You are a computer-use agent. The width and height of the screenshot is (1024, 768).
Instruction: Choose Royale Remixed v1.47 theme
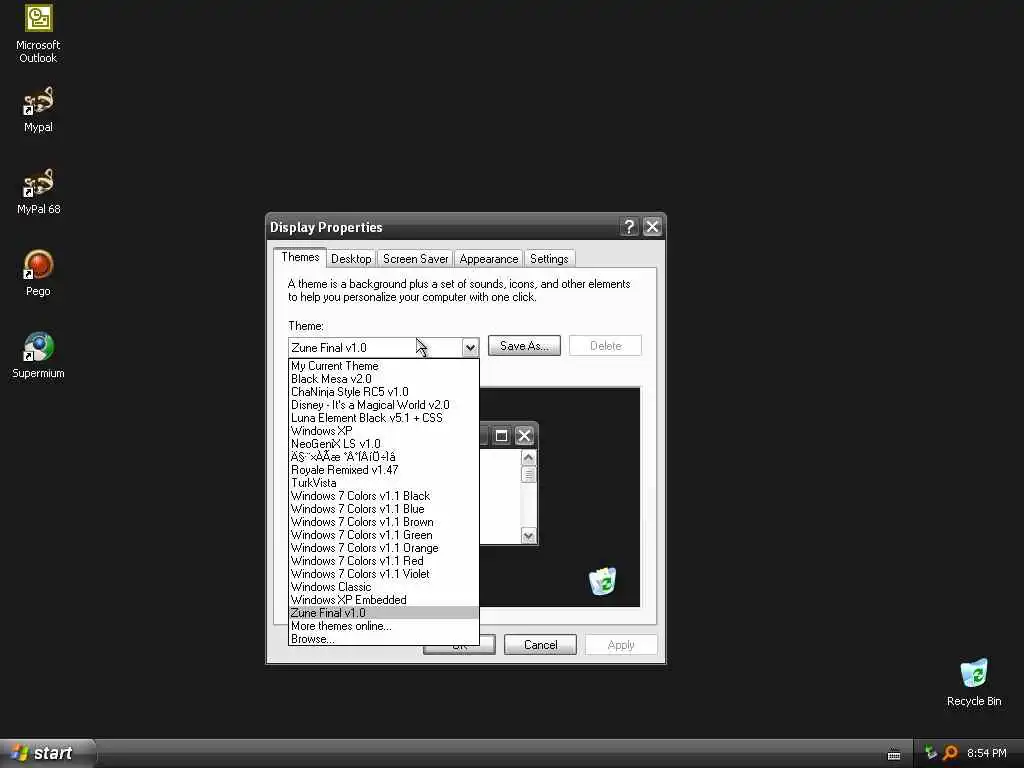coord(383,470)
